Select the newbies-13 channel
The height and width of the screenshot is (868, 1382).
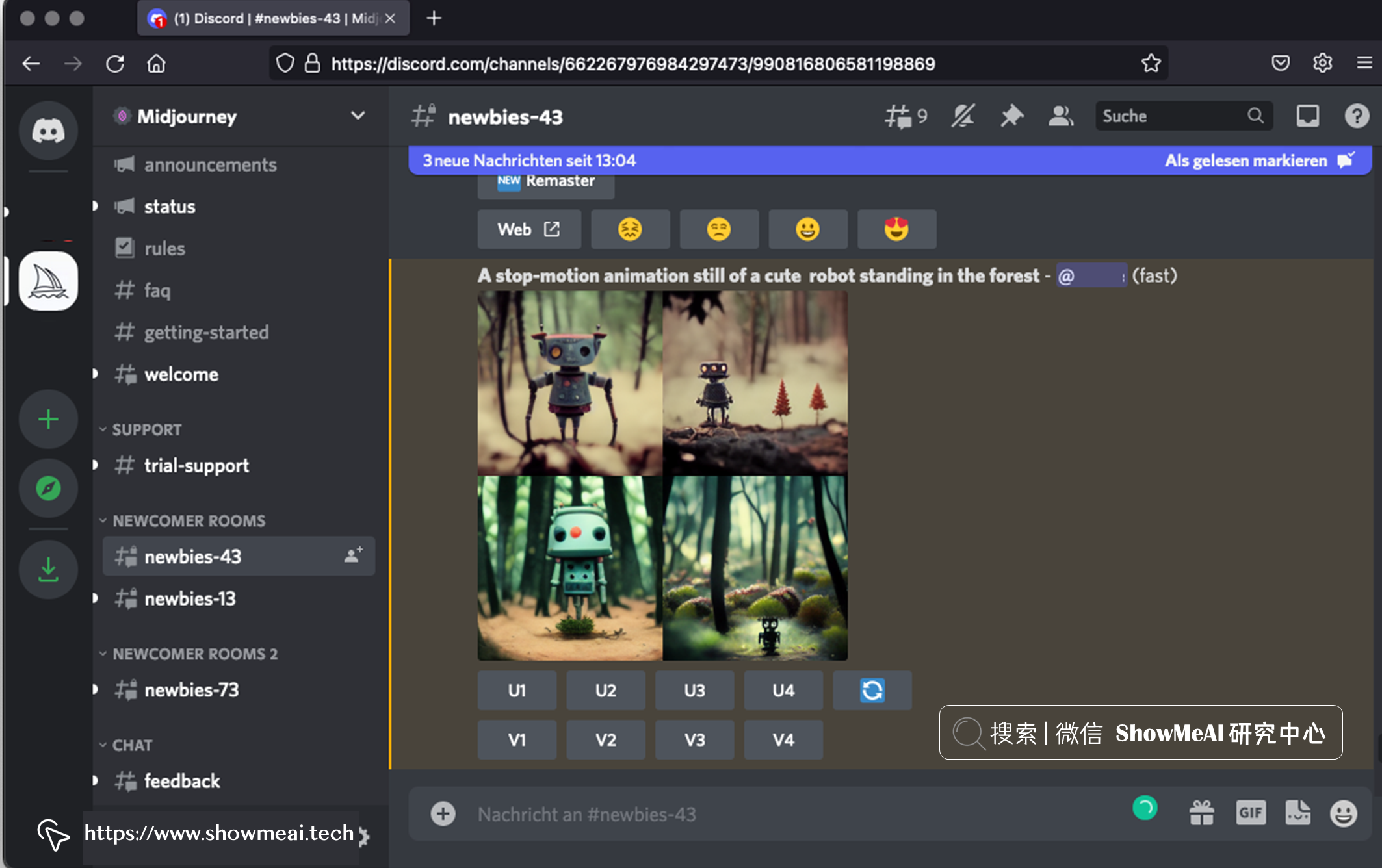point(190,599)
